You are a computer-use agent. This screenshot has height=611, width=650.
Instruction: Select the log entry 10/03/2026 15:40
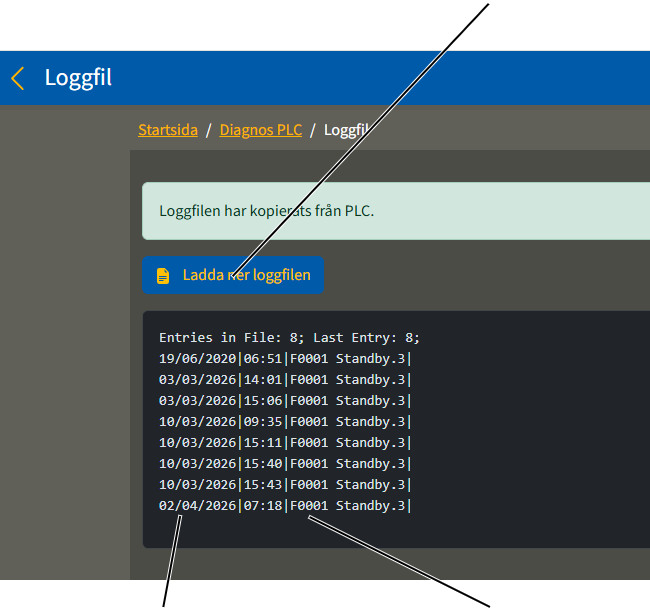point(285,464)
